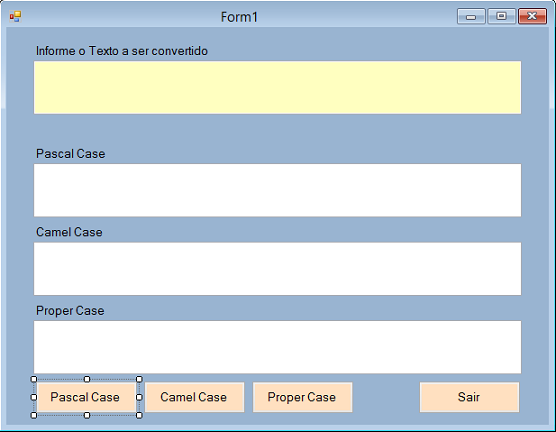
Task: Grab top-middle sizing handle of selected Pascal Case button
Action: (87, 379)
